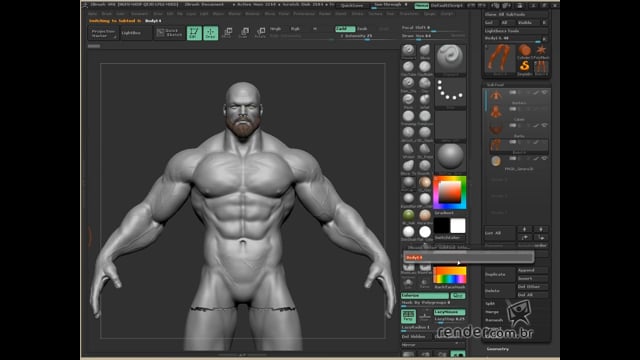
Task: Click the select-down arrow beside List All
Action: [x=541, y=229]
